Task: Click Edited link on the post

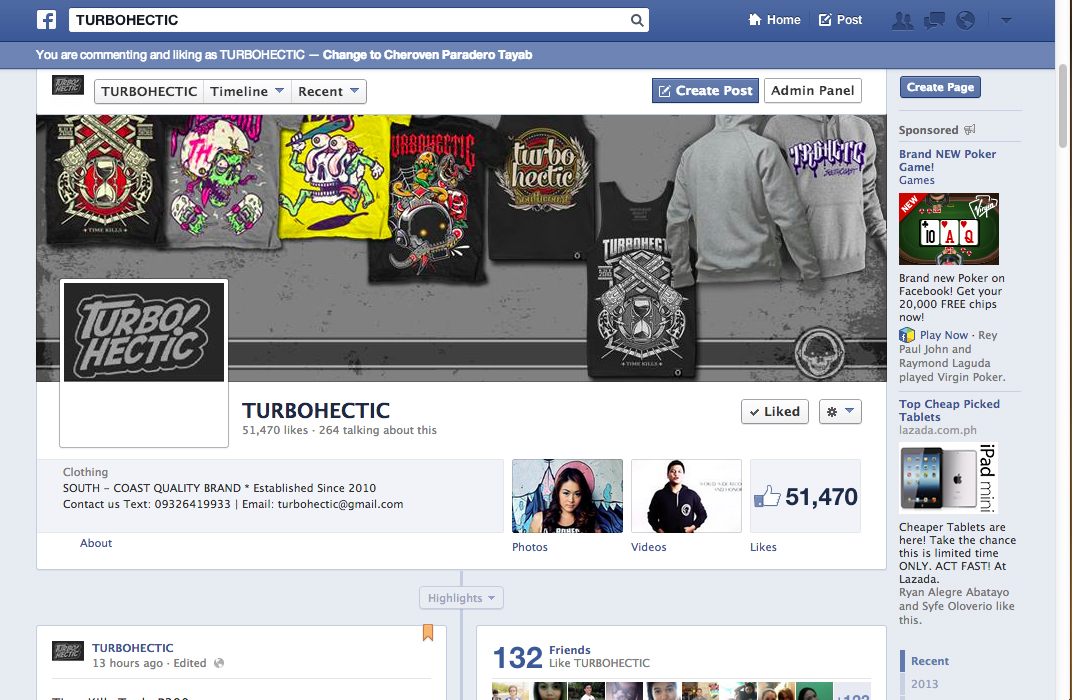Action: tap(190, 664)
